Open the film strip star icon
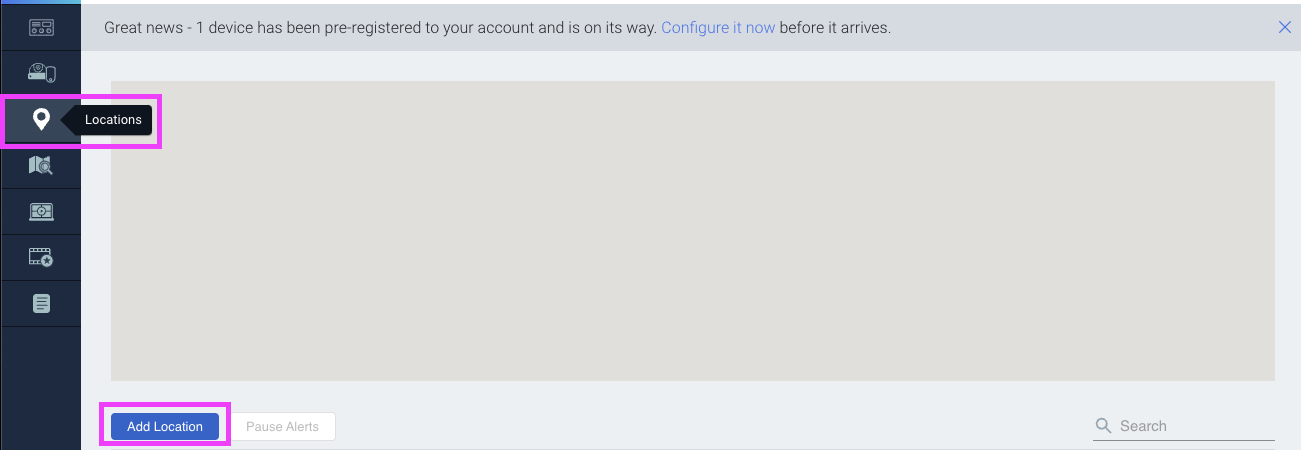The height and width of the screenshot is (450, 1301). 41,257
